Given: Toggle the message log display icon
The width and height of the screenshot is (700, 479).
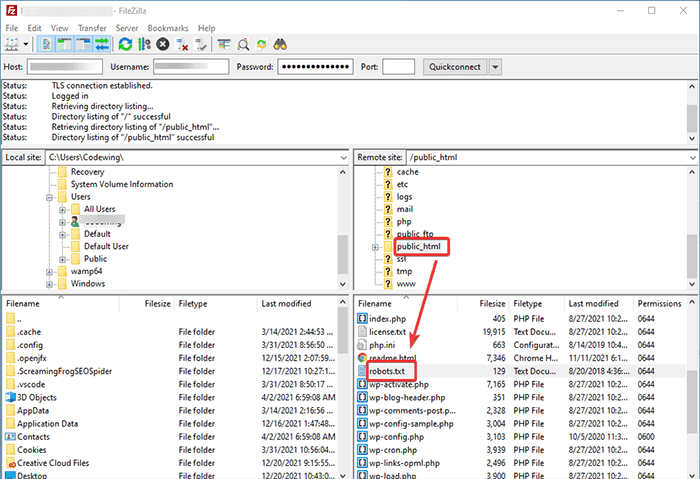Looking at the screenshot, I should click(48, 45).
